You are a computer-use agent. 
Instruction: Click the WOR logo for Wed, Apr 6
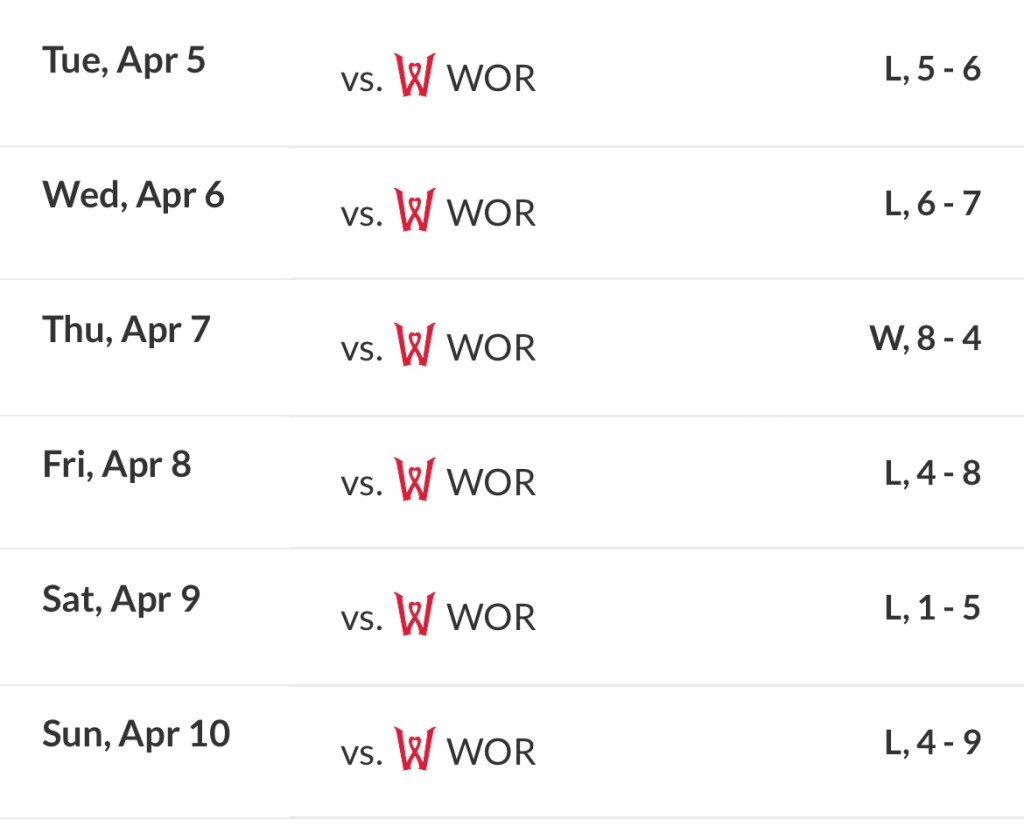[x=414, y=211]
